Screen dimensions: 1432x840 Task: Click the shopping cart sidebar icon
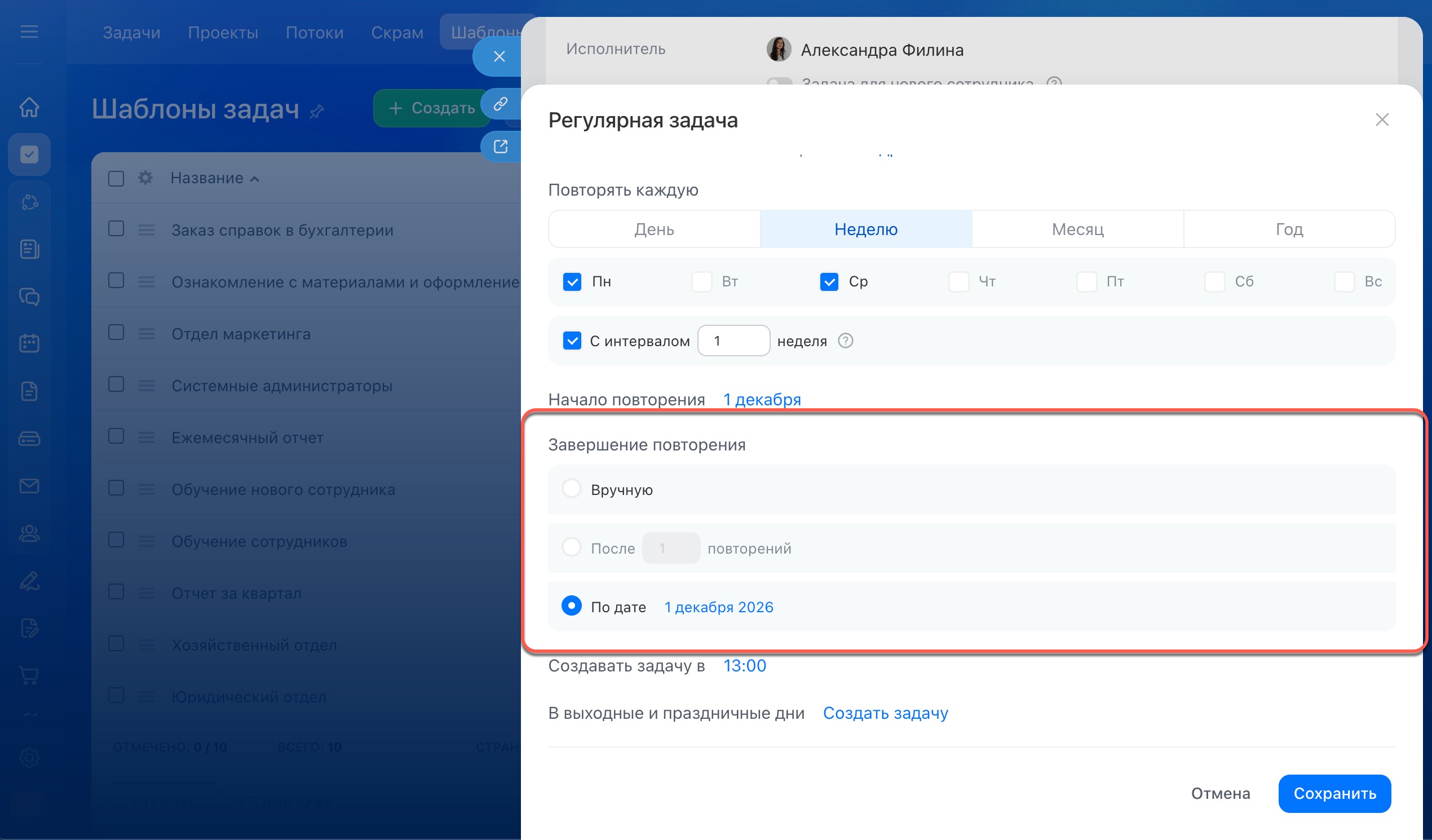click(x=29, y=675)
